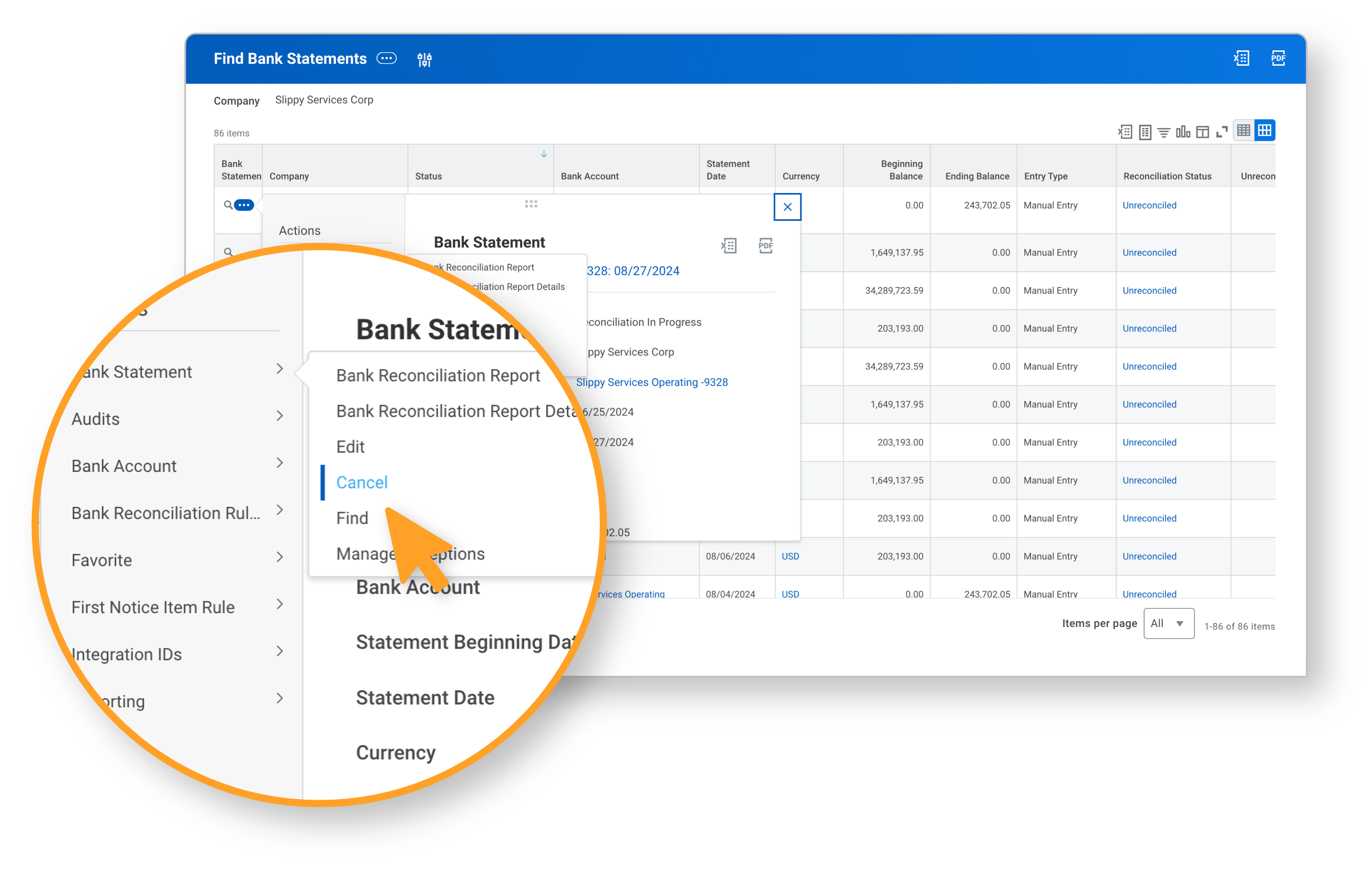The width and height of the screenshot is (1372, 873).
Task: Click the blue related actions pill in first row
Action: (x=244, y=204)
